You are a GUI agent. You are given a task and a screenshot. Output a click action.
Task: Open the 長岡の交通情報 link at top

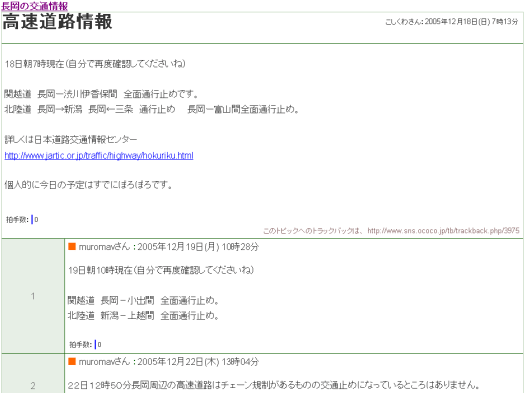34,6
